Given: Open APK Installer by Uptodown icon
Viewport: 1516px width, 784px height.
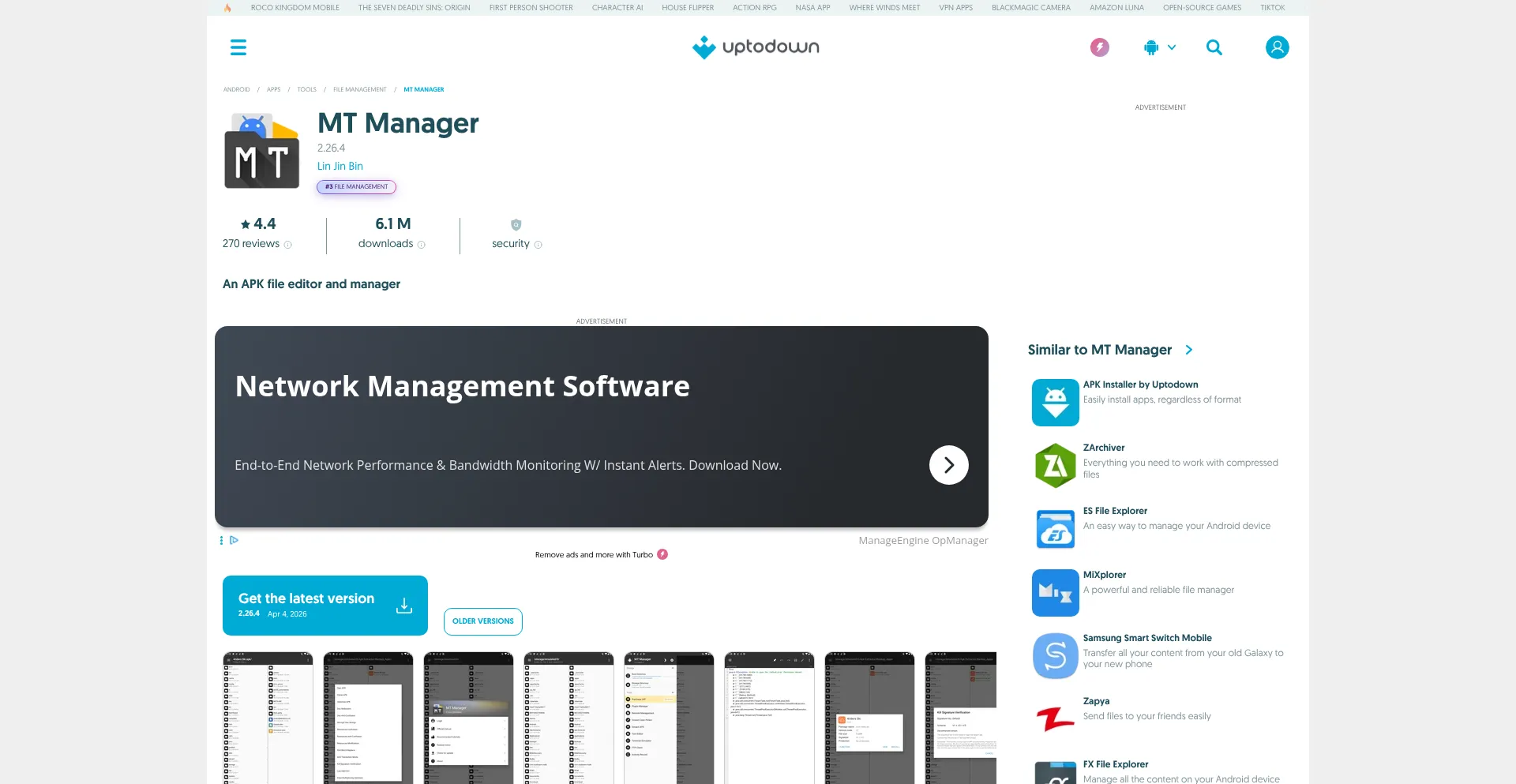Looking at the screenshot, I should (x=1056, y=402).
